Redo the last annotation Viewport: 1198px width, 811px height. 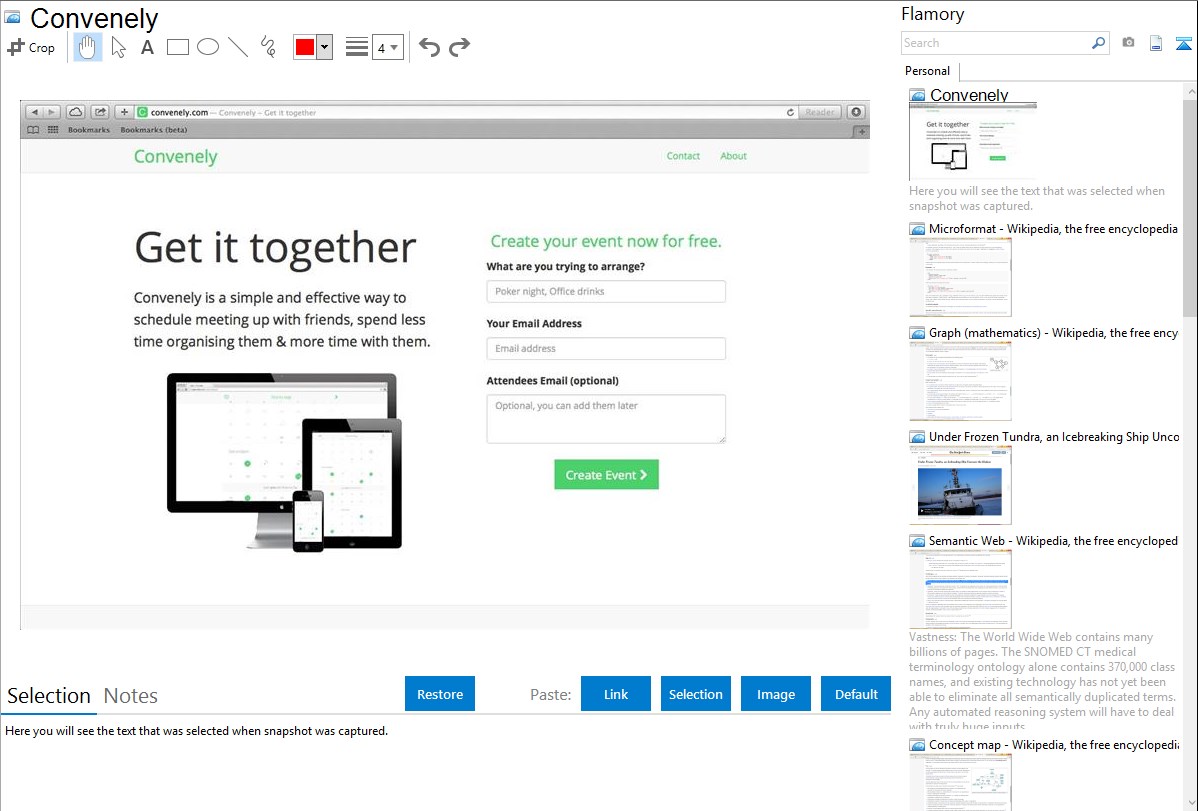459,47
